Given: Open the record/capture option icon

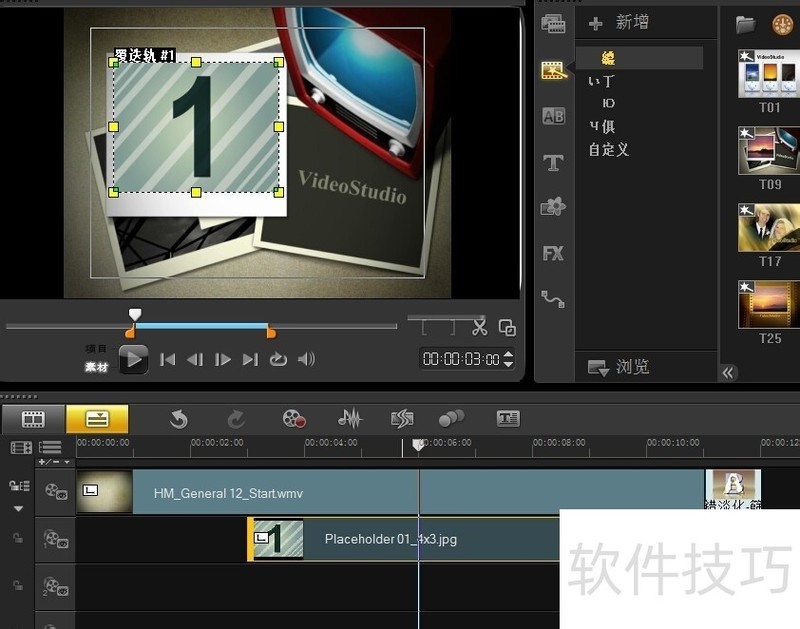Looking at the screenshot, I should pyautogui.click(x=294, y=419).
